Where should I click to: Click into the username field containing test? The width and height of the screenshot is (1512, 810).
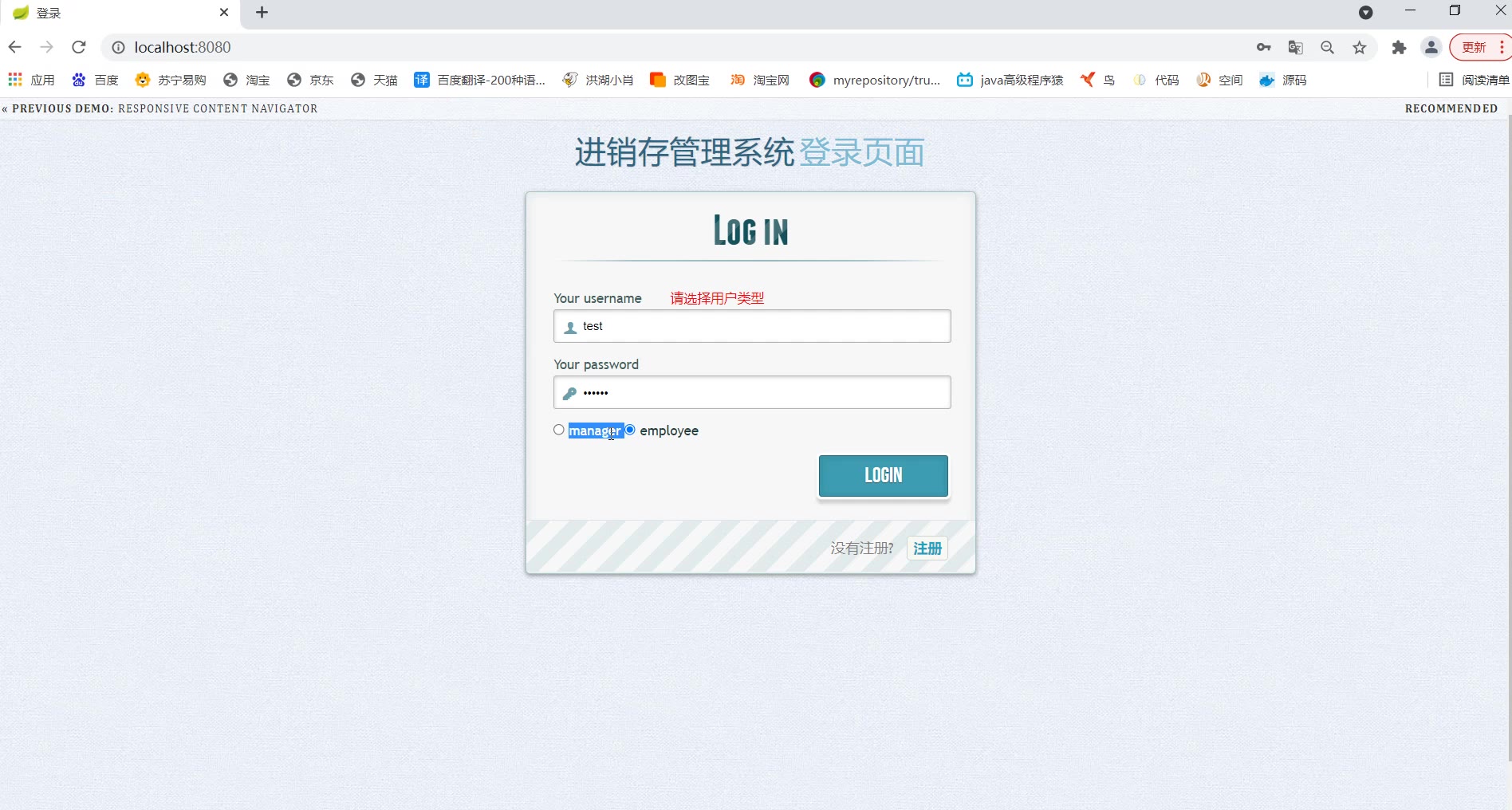tap(752, 326)
